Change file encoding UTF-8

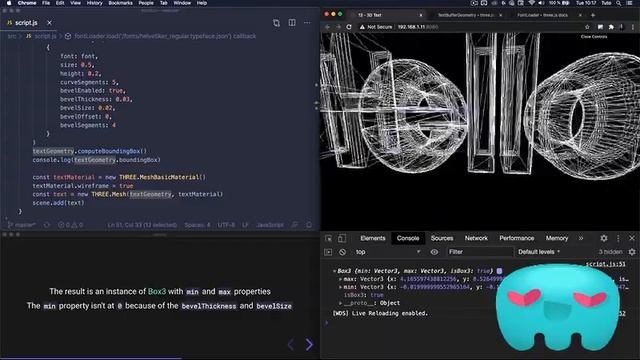(x=226, y=225)
